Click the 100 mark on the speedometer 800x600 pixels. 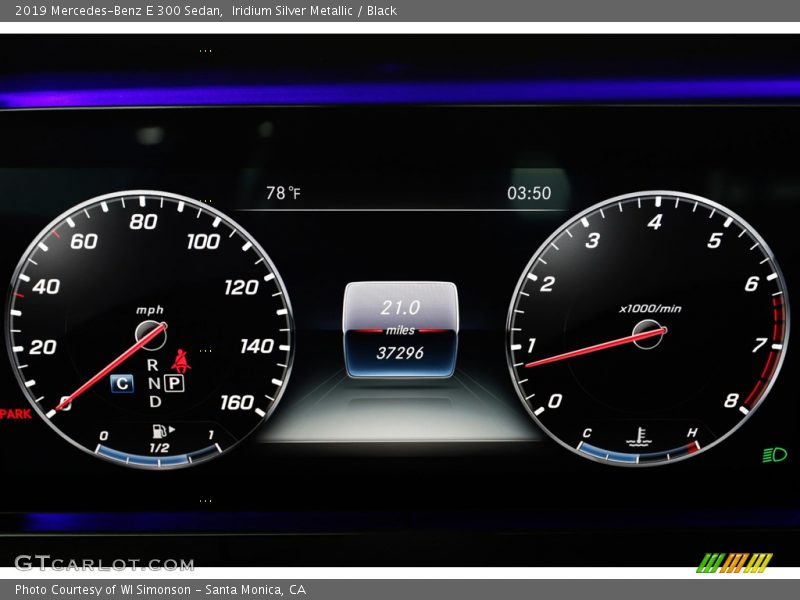(204, 241)
